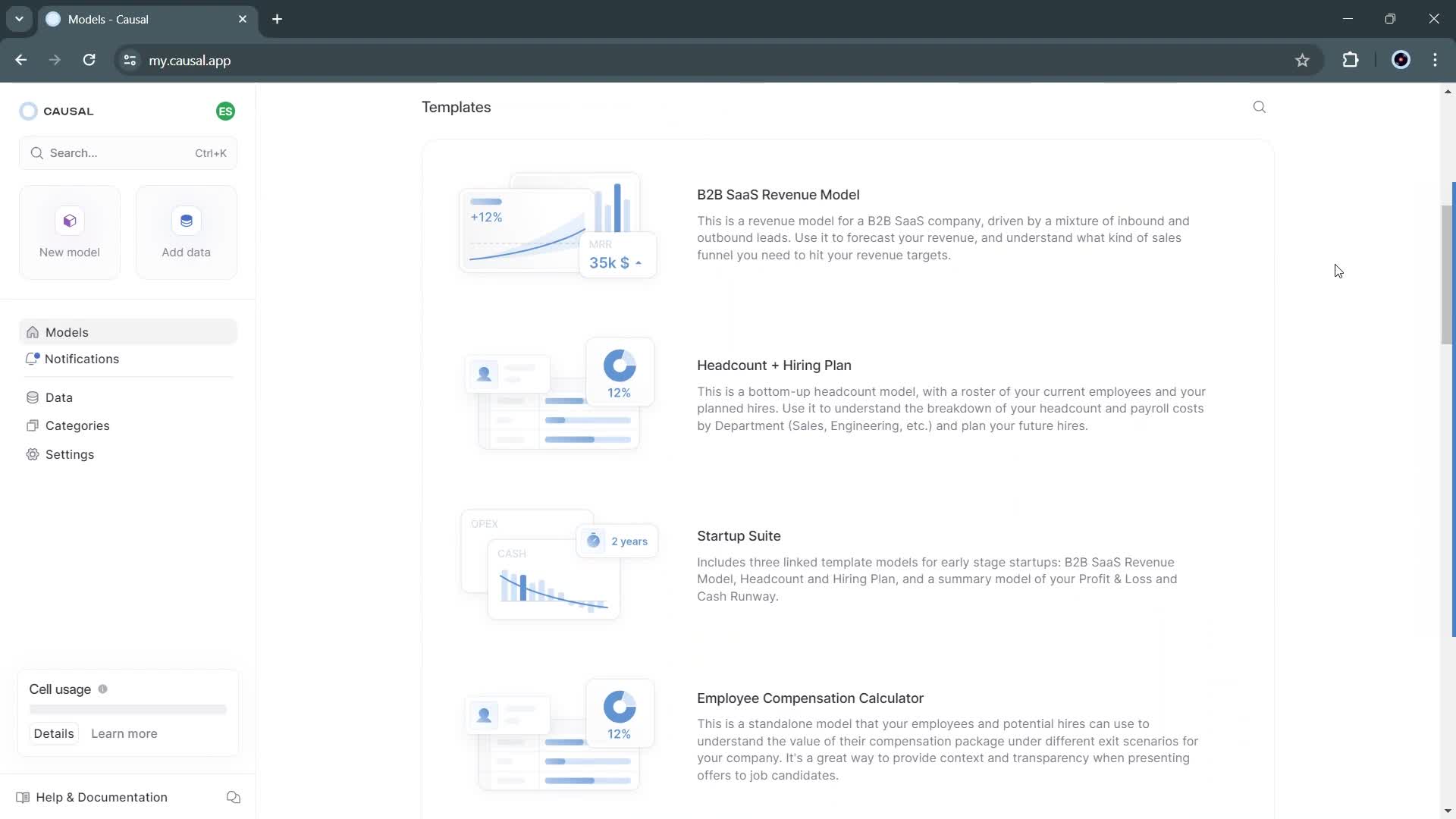Click the Data sidebar icon
The image size is (1456, 819).
[33, 397]
